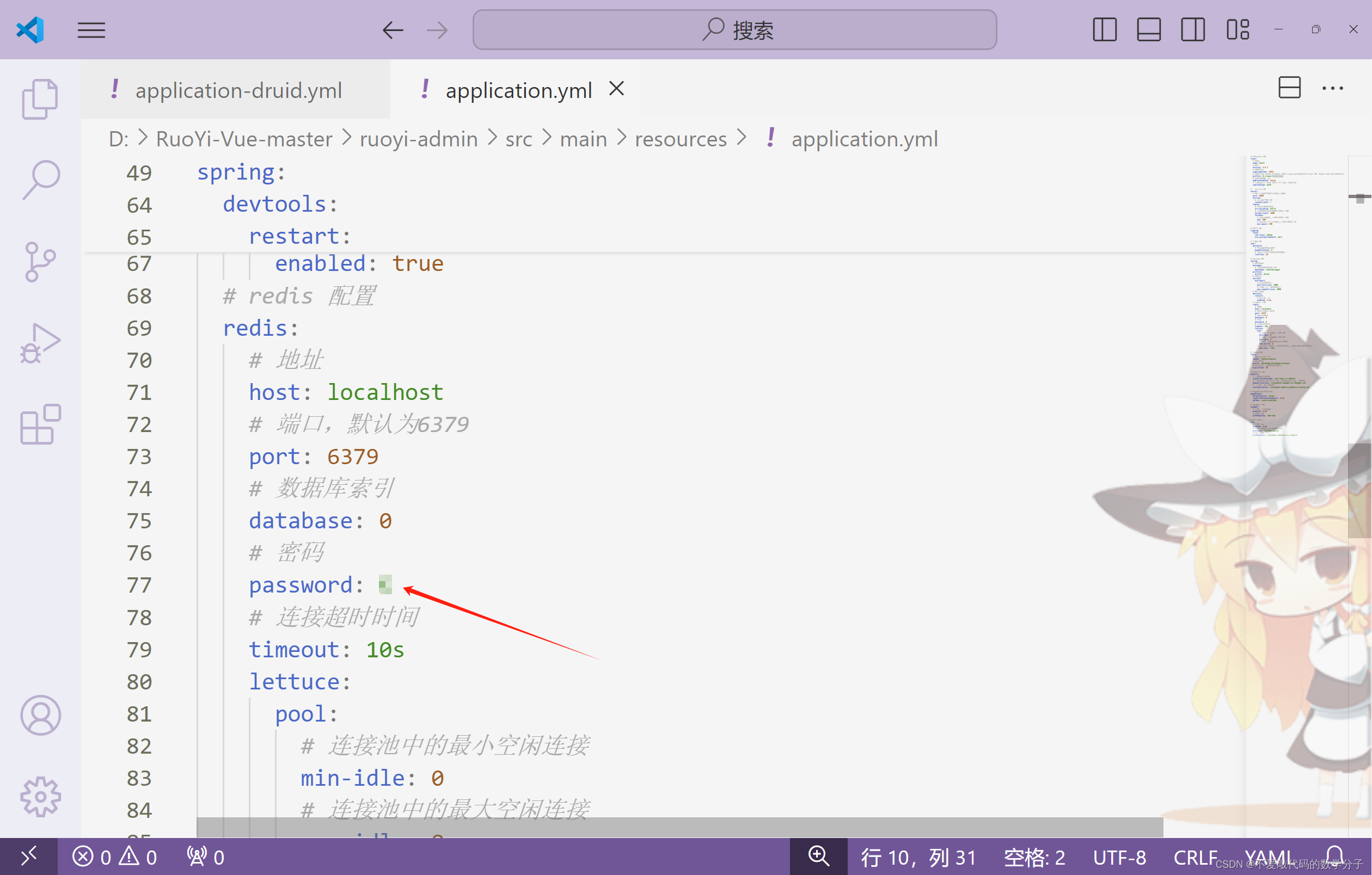Open the hamburger application menu
The height and width of the screenshot is (875, 1372).
[x=91, y=29]
